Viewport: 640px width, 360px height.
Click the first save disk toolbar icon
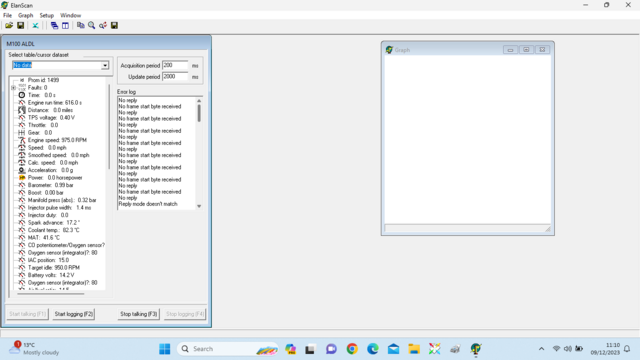click(x=20, y=25)
